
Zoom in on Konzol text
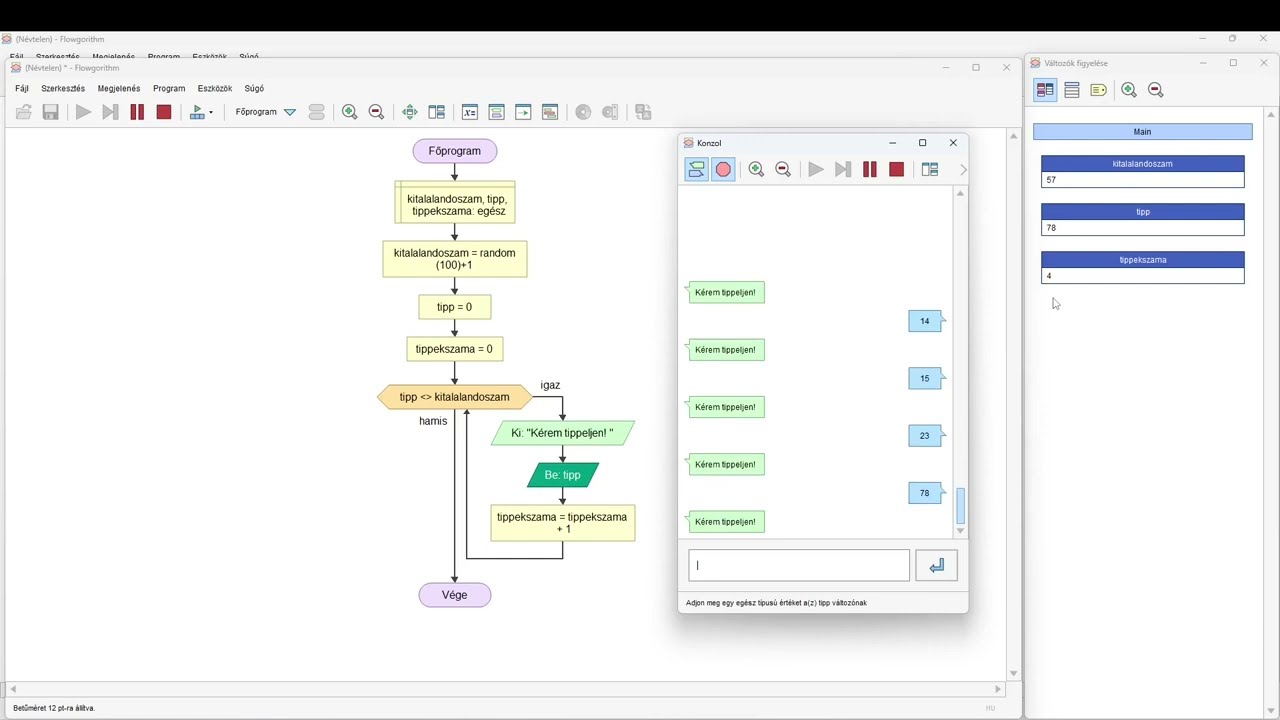click(756, 170)
